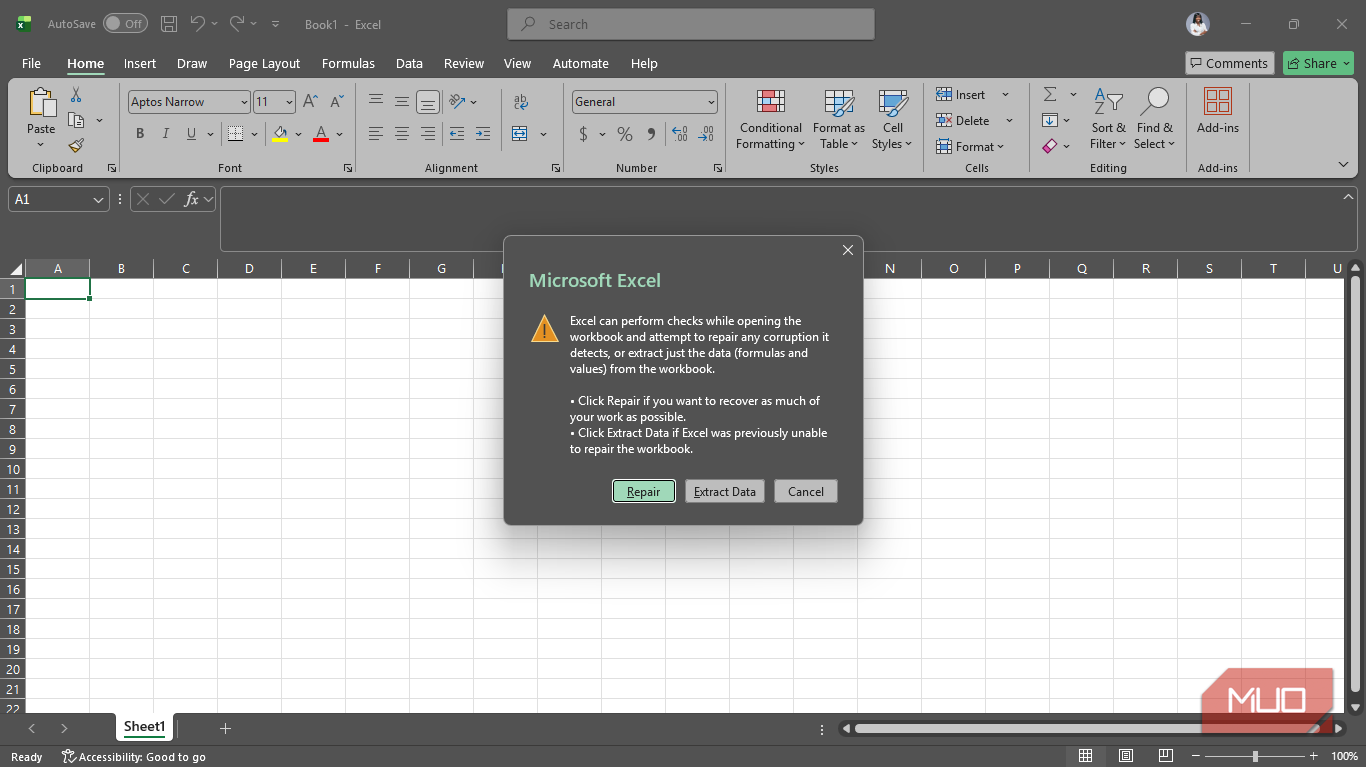Decrease the cell indent
This screenshot has height=768, width=1366.
pos(457,134)
